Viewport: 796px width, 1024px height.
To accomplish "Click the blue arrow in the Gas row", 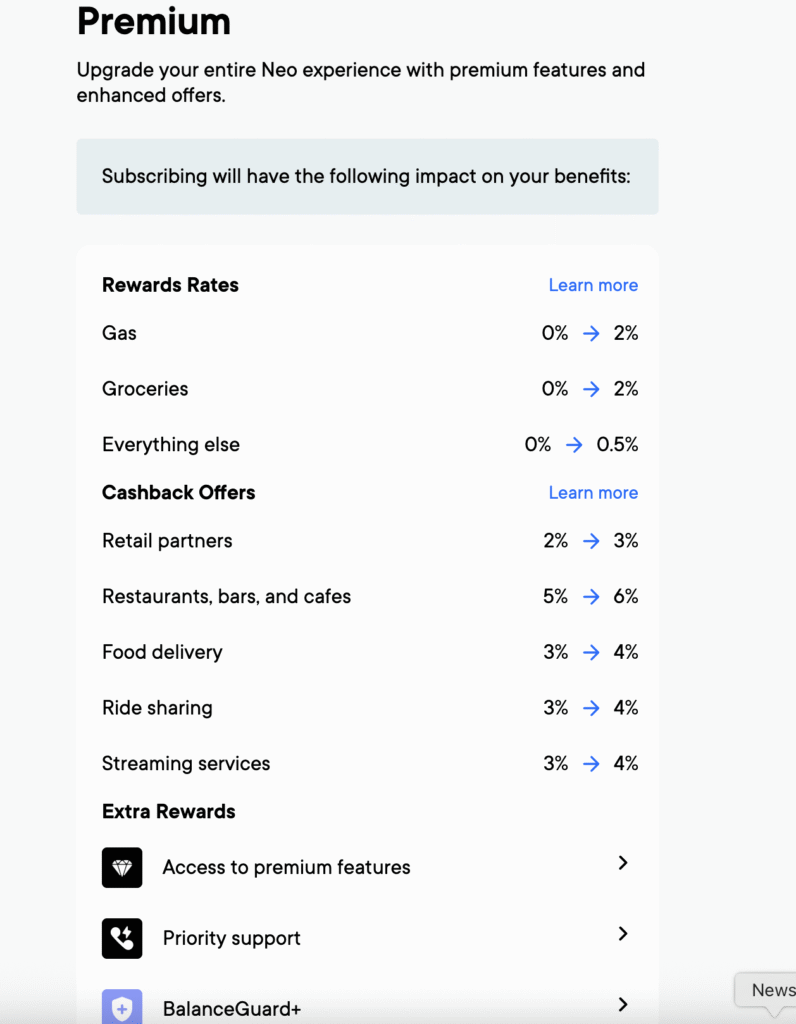I will [591, 333].
